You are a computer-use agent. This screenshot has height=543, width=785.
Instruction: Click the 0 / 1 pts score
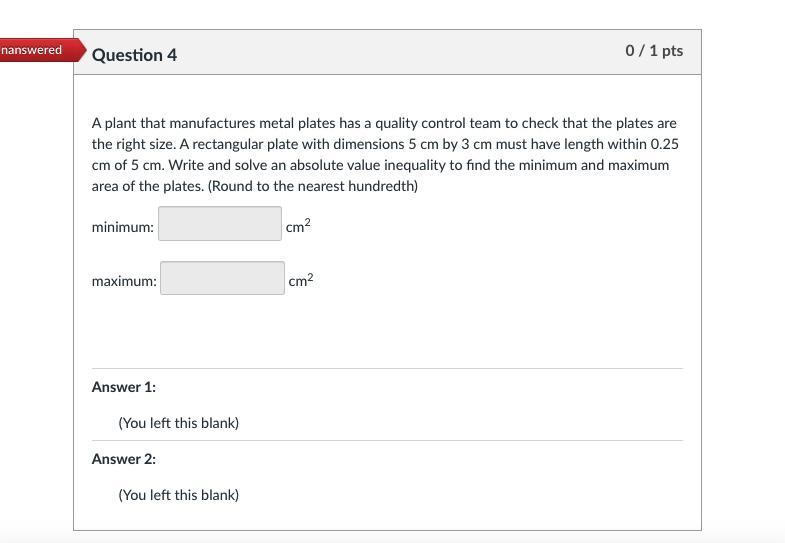654,50
